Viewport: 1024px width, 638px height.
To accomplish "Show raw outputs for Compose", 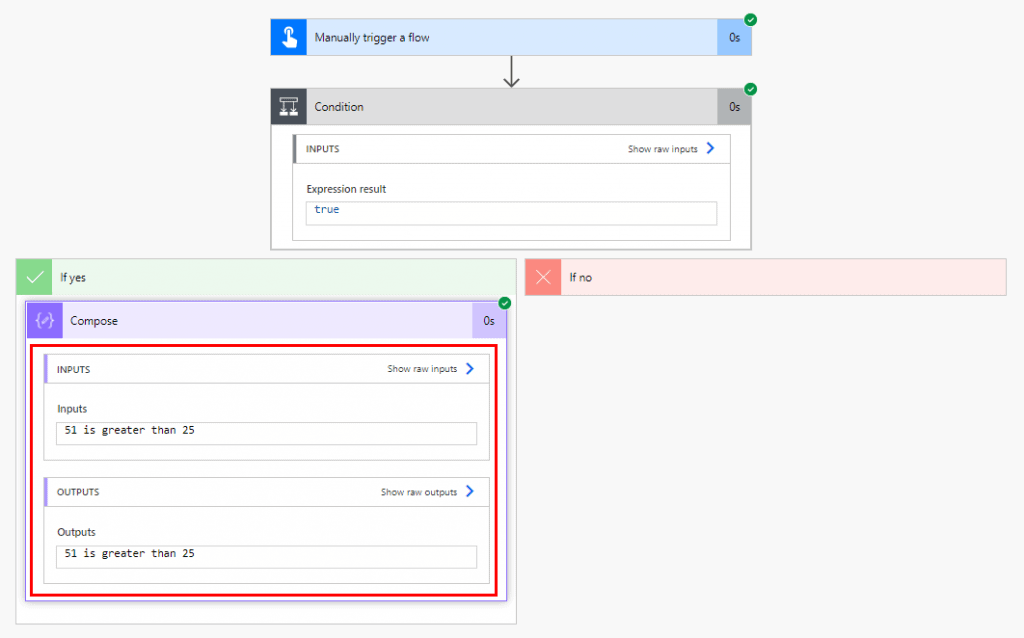I will click(x=419, y=492).
